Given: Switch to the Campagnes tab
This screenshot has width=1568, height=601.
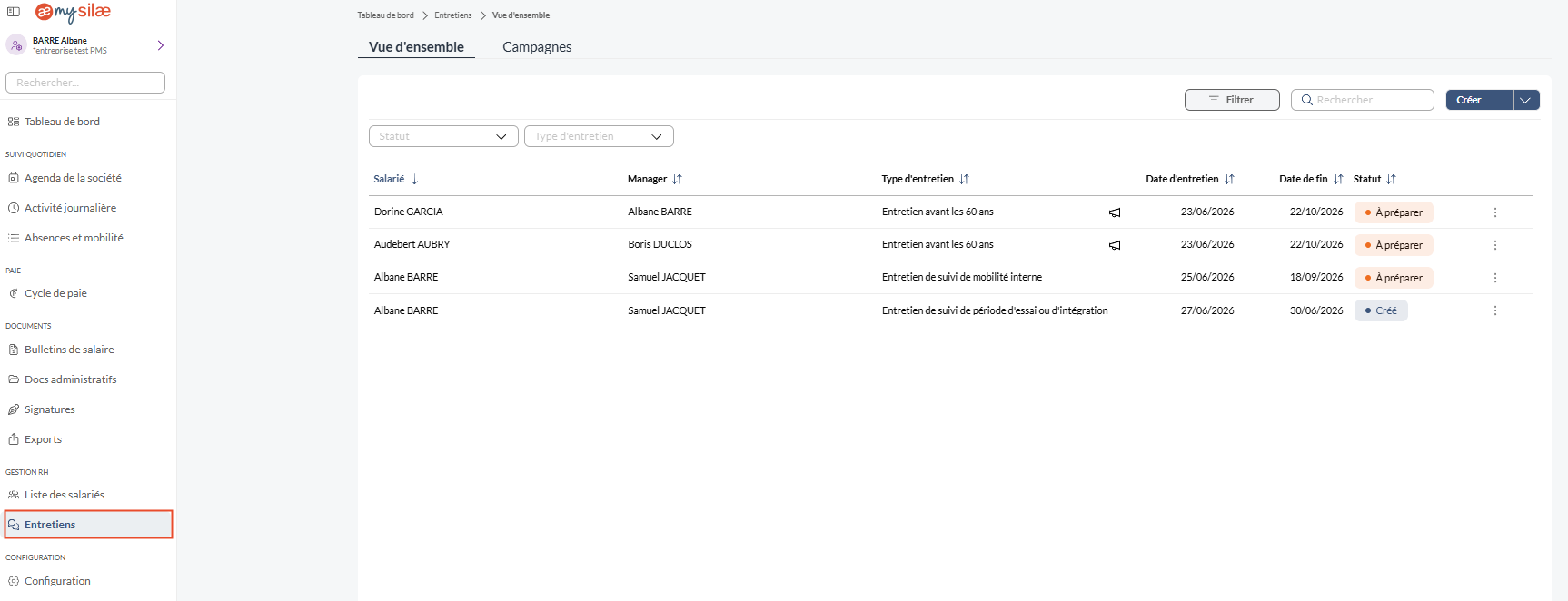Looking at the screenshot, I should [x=537, y=47].
